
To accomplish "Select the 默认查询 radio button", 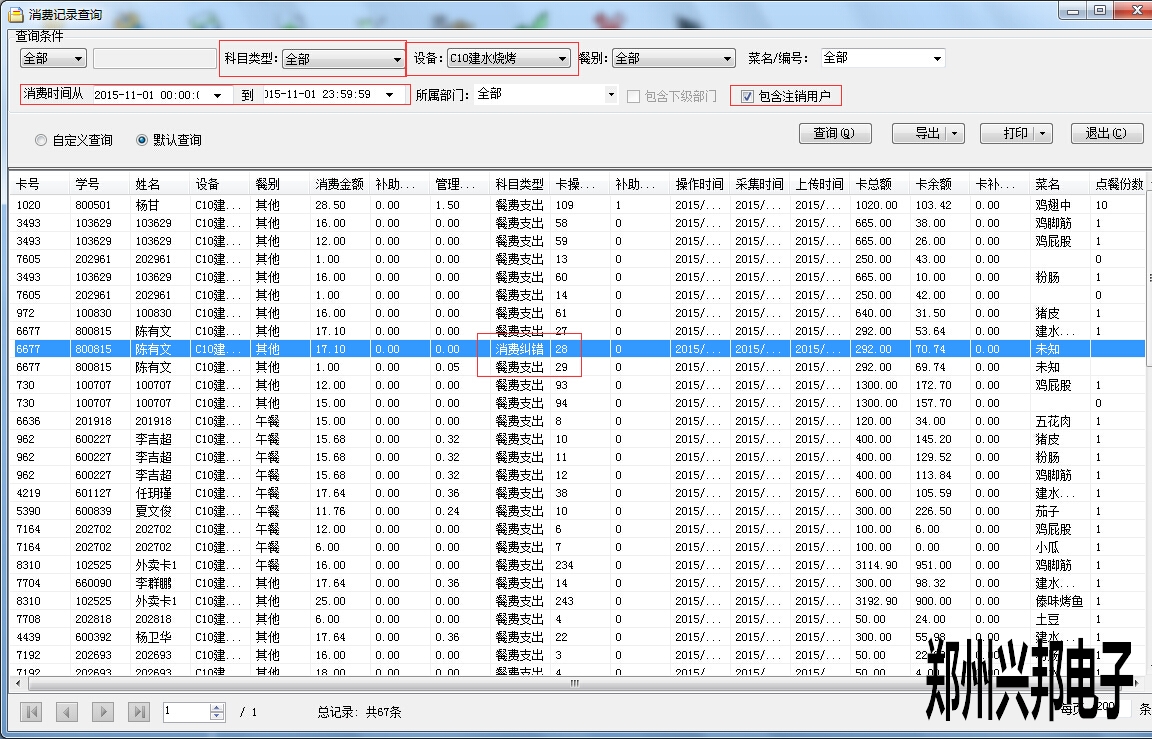I will [142, 140].
